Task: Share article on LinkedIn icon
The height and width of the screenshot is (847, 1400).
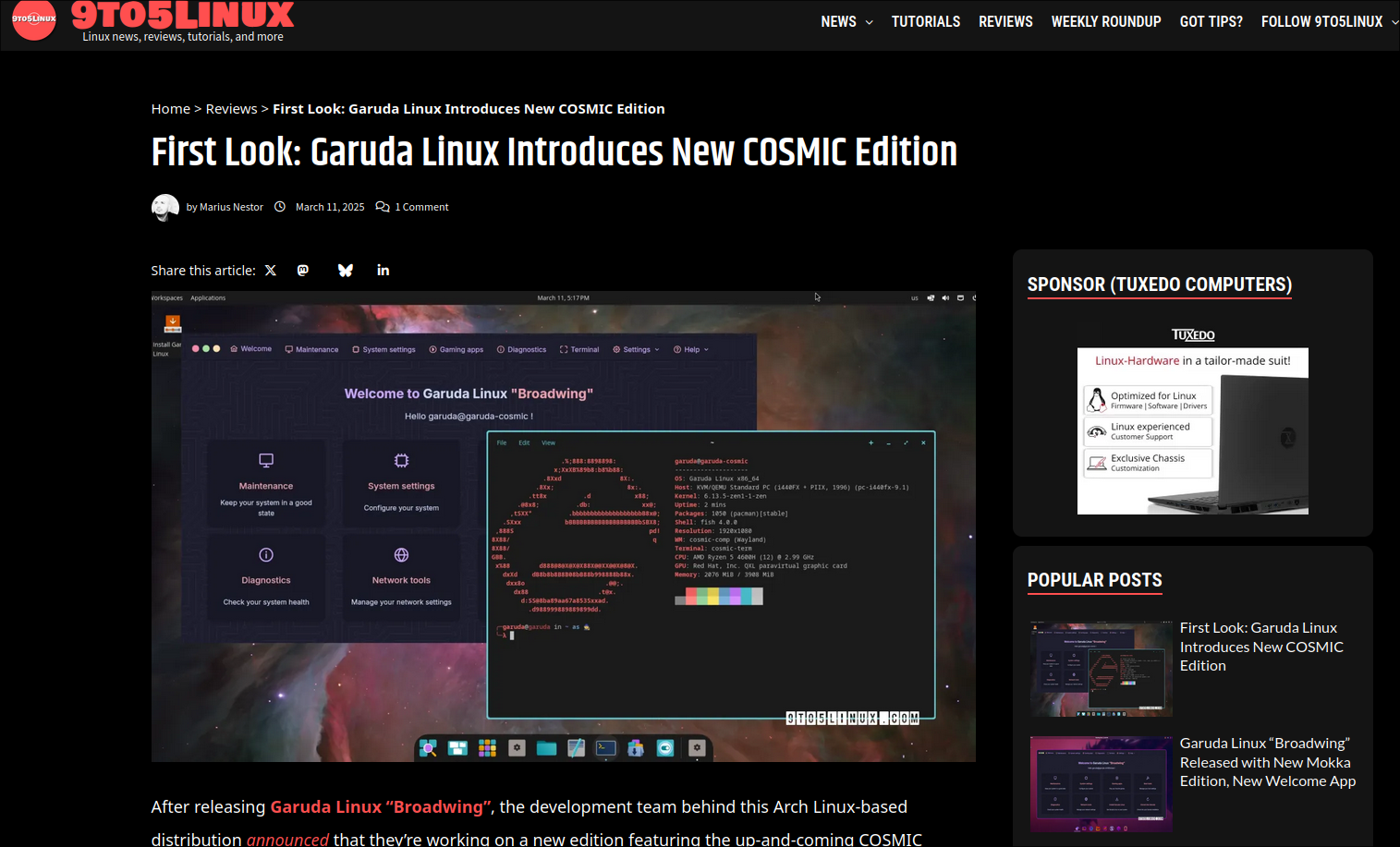Action: pyautogui.click(x=383, y=271)
